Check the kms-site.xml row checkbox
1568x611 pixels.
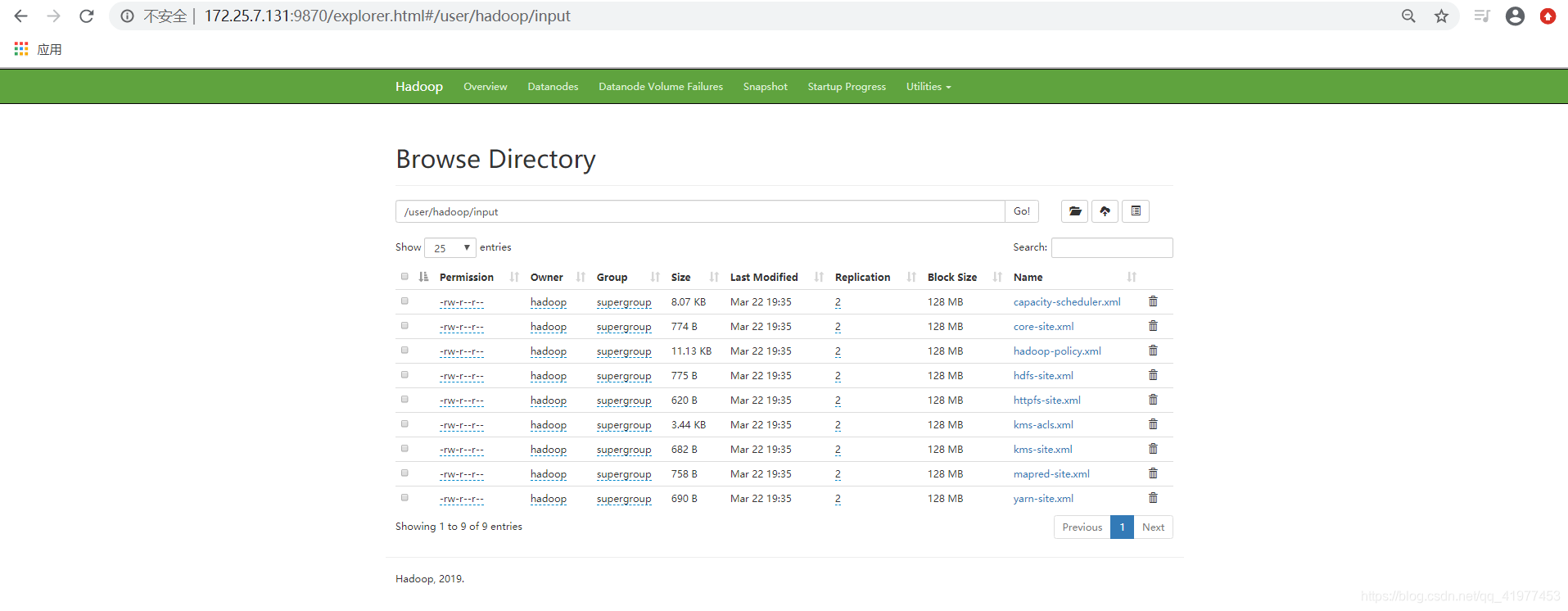[404, 449]
